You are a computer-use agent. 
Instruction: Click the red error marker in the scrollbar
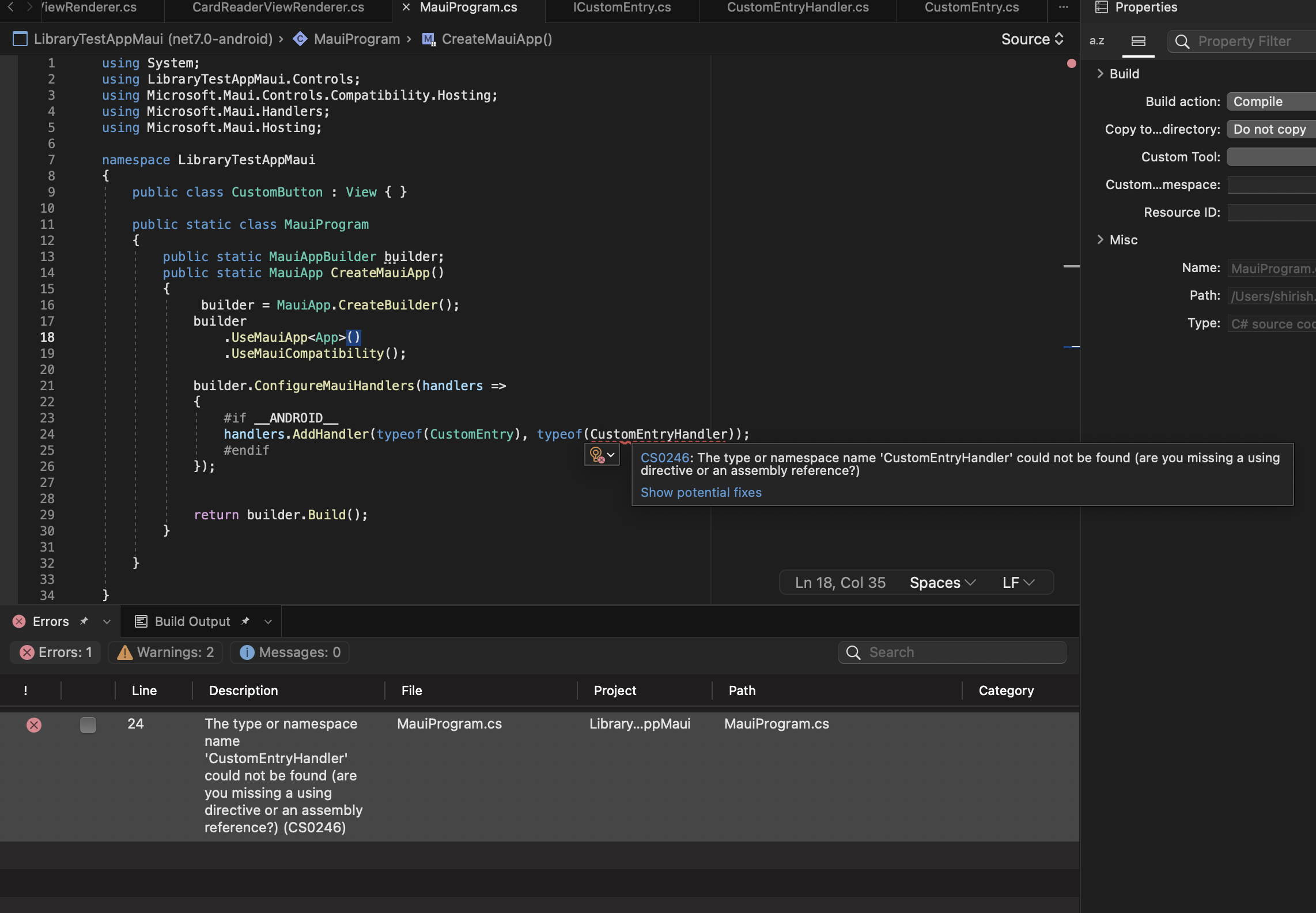[1071, 63]
